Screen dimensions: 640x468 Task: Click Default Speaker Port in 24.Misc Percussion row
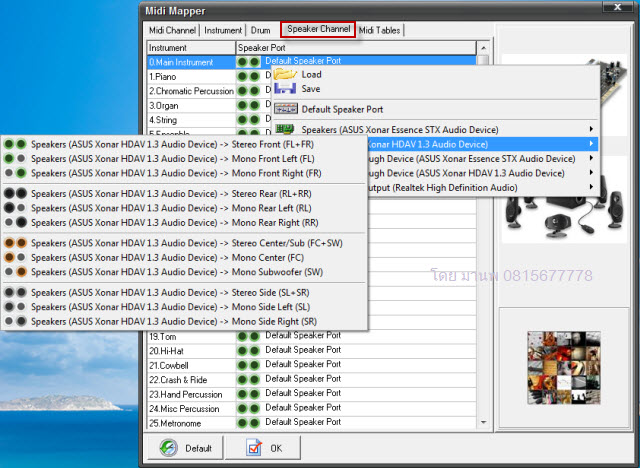pos(303,408)
